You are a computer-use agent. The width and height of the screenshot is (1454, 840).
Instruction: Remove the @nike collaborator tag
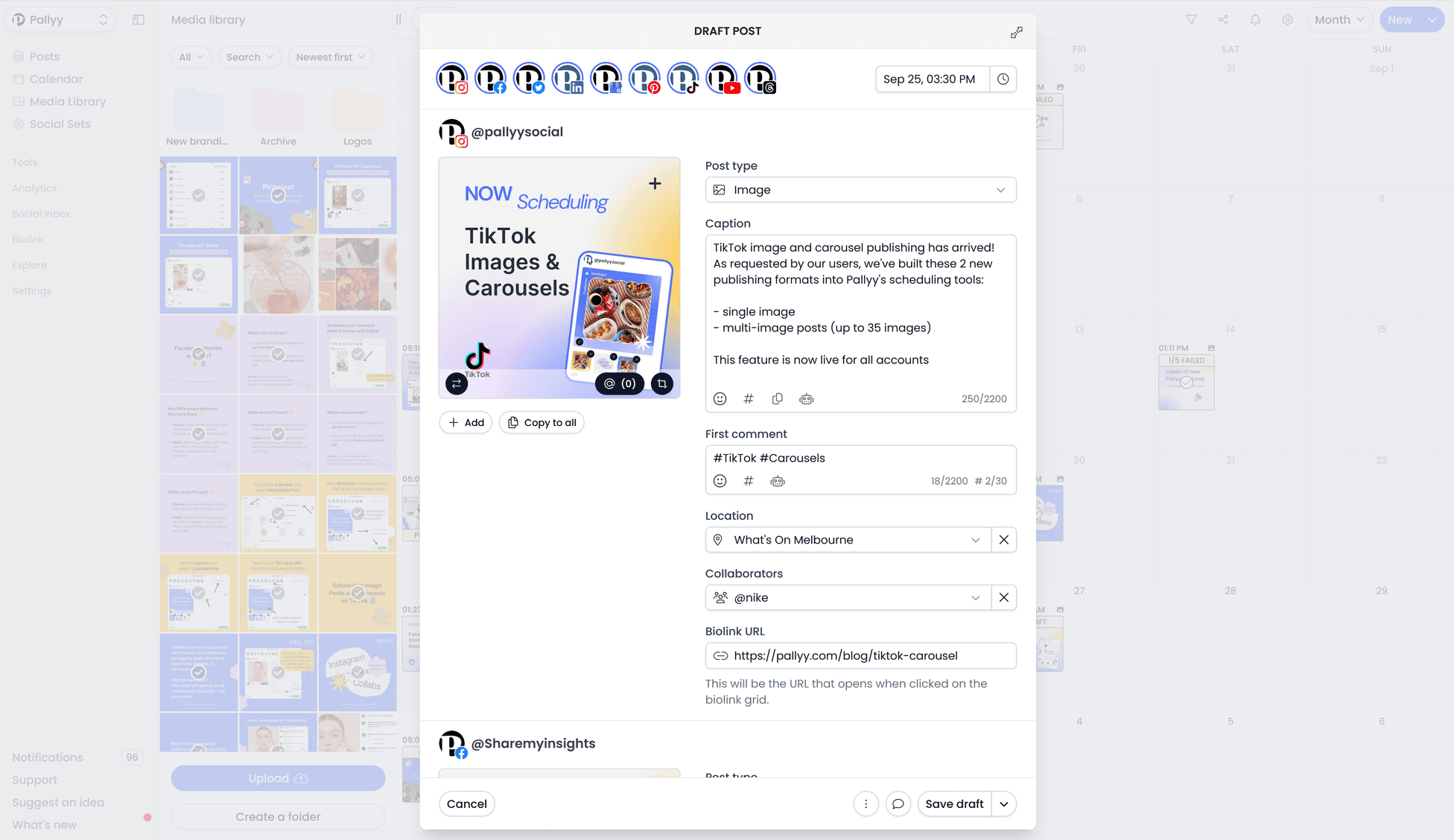(1003, 598)
